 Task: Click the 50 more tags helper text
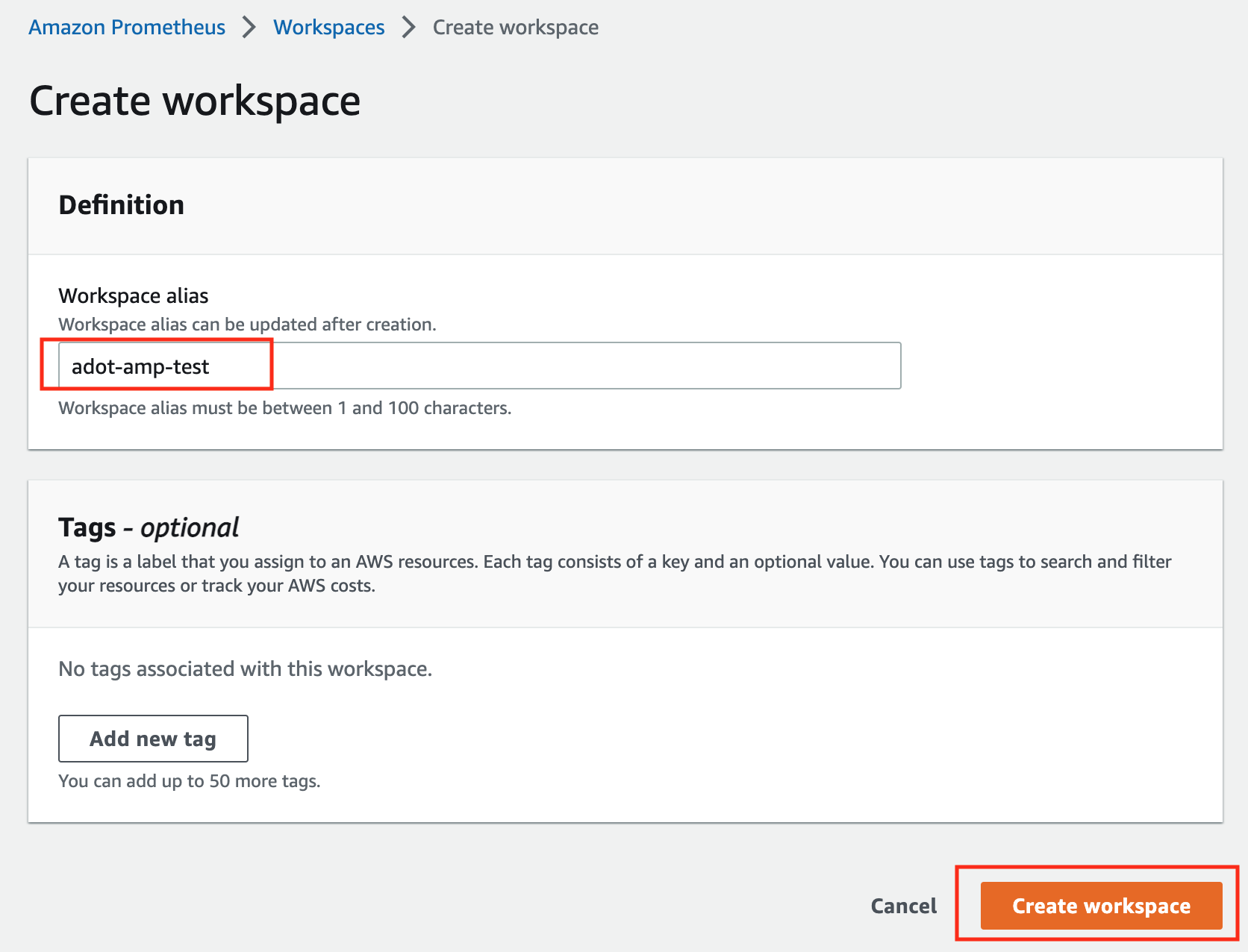click(189, 781)
